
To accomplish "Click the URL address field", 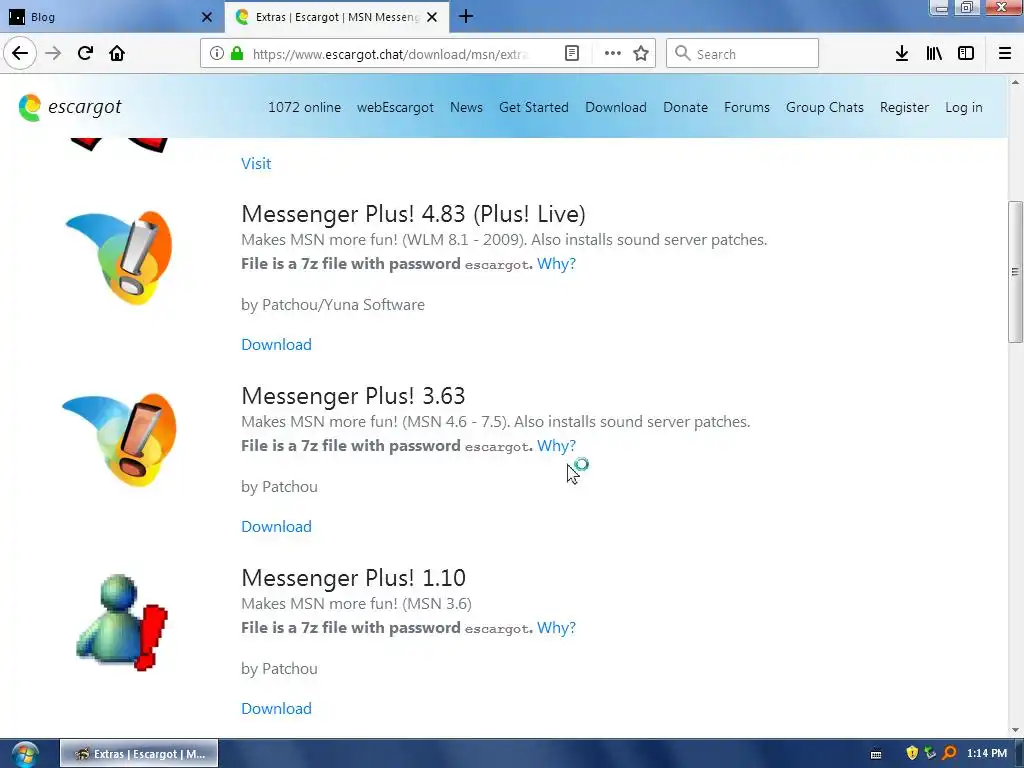I will click(x=392, y=54).
